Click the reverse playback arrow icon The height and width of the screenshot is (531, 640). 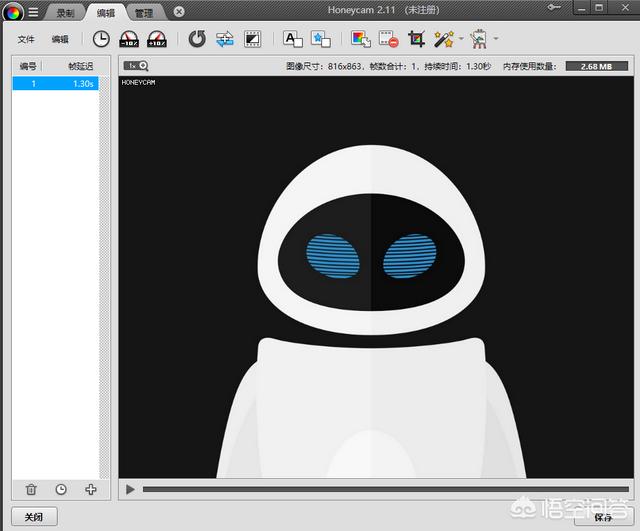(x=197, y=39)
